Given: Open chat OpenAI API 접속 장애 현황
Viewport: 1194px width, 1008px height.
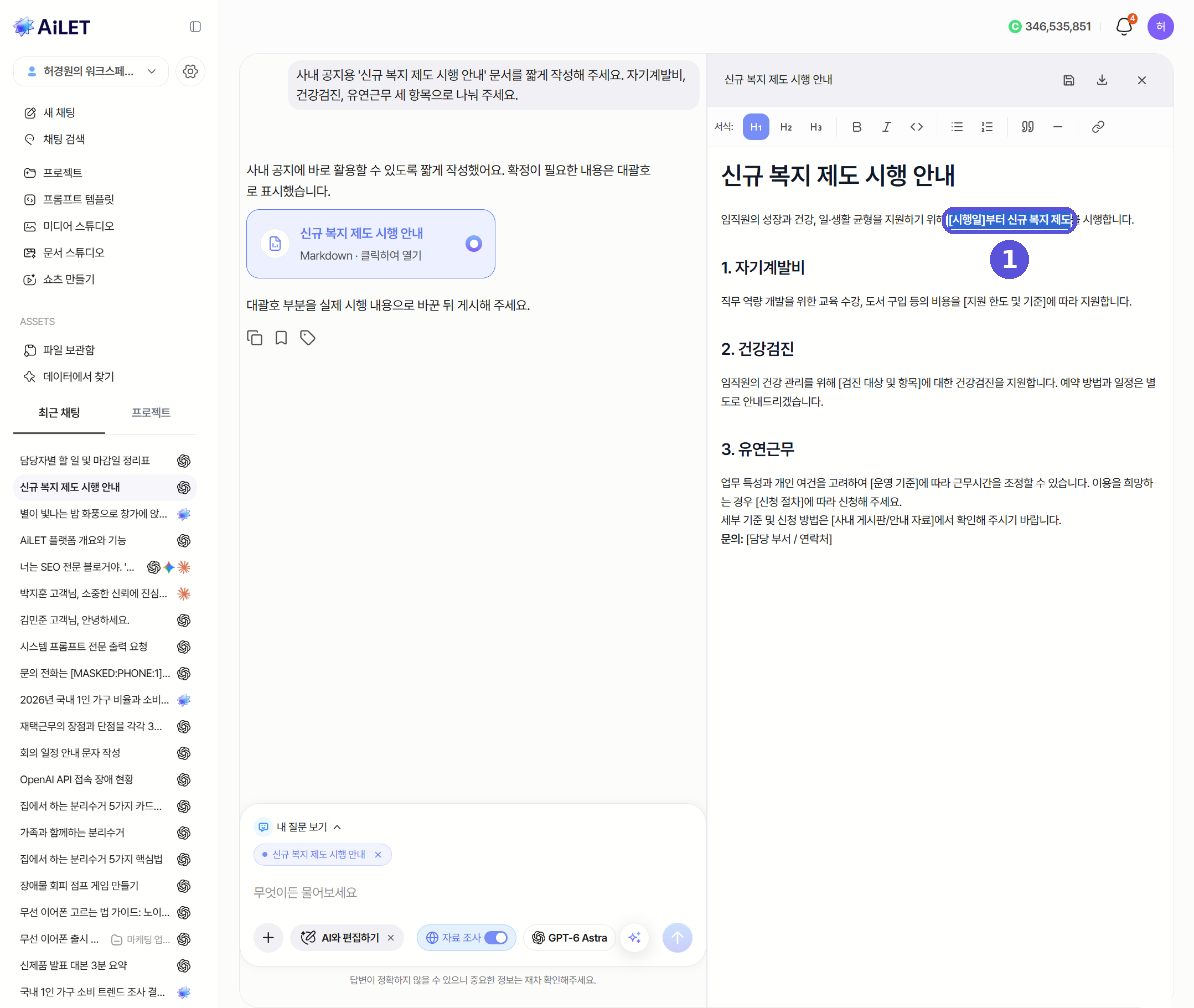Looking at the screenshot, I should pyautogui.click(x=105, y=780).
